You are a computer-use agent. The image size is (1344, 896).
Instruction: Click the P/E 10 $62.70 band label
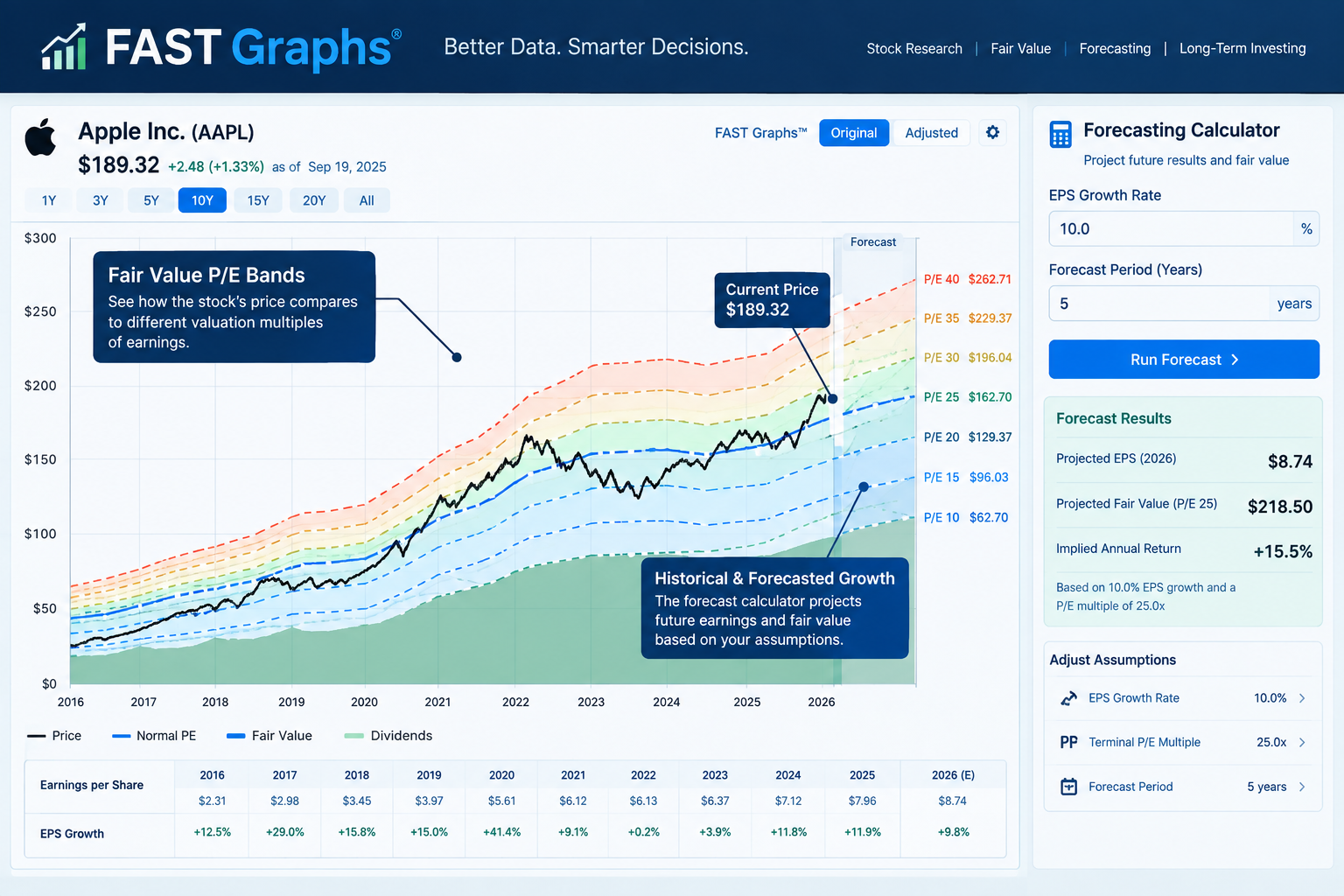point(966,518)
